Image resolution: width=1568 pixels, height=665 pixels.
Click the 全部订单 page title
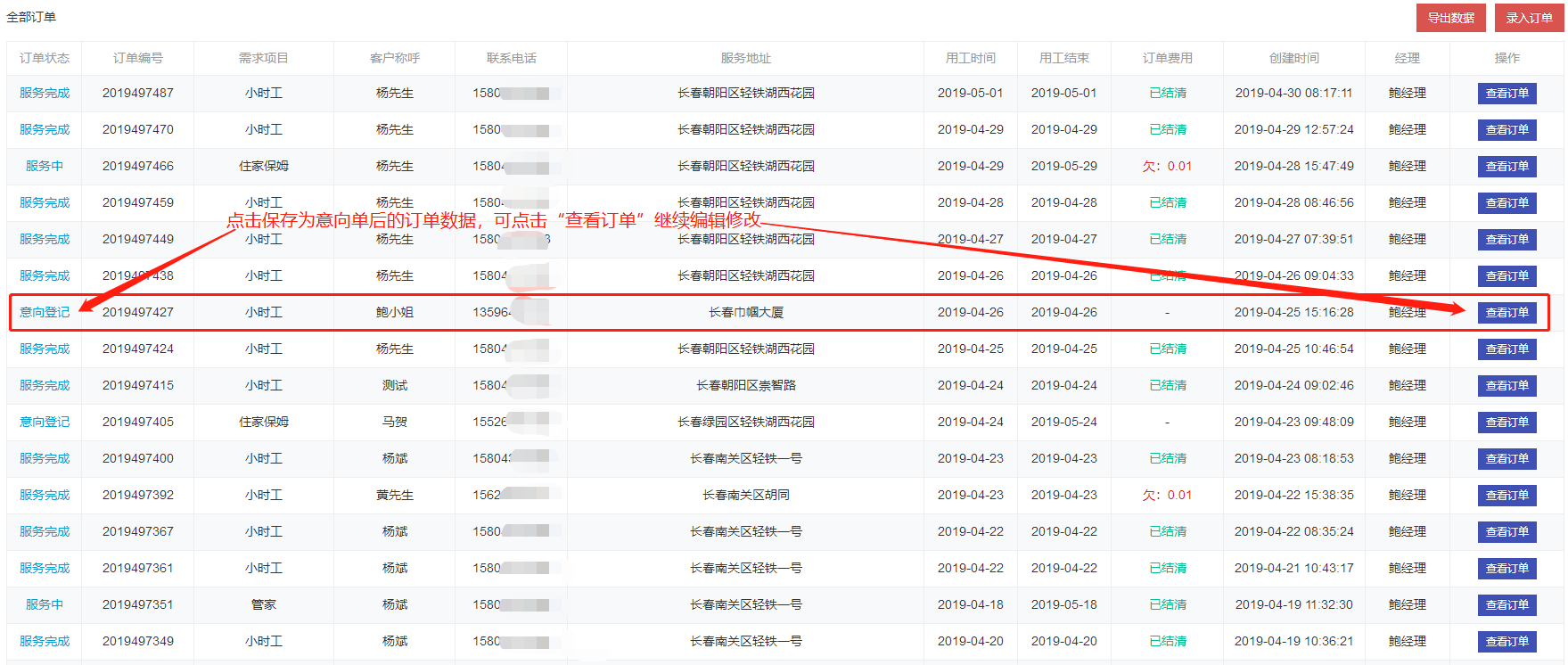31,17
